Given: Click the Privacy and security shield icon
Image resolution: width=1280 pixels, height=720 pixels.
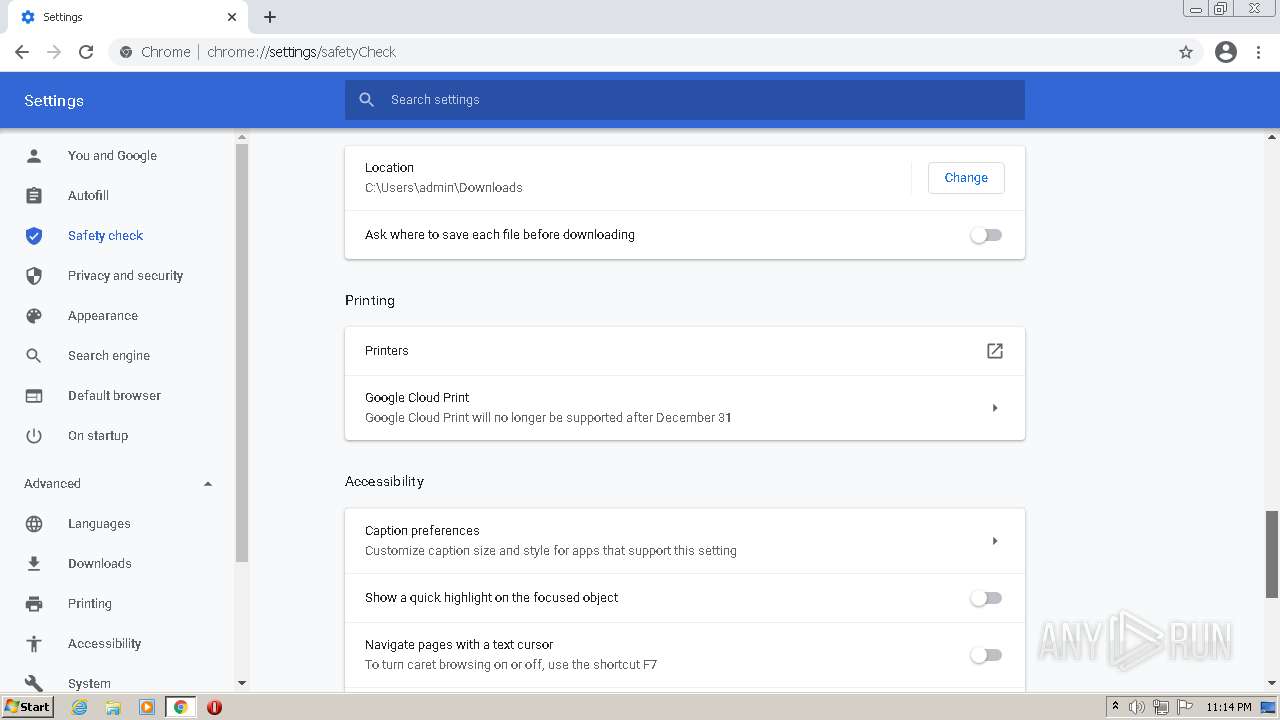Looking at the screenshot, I should pos(34,276).
